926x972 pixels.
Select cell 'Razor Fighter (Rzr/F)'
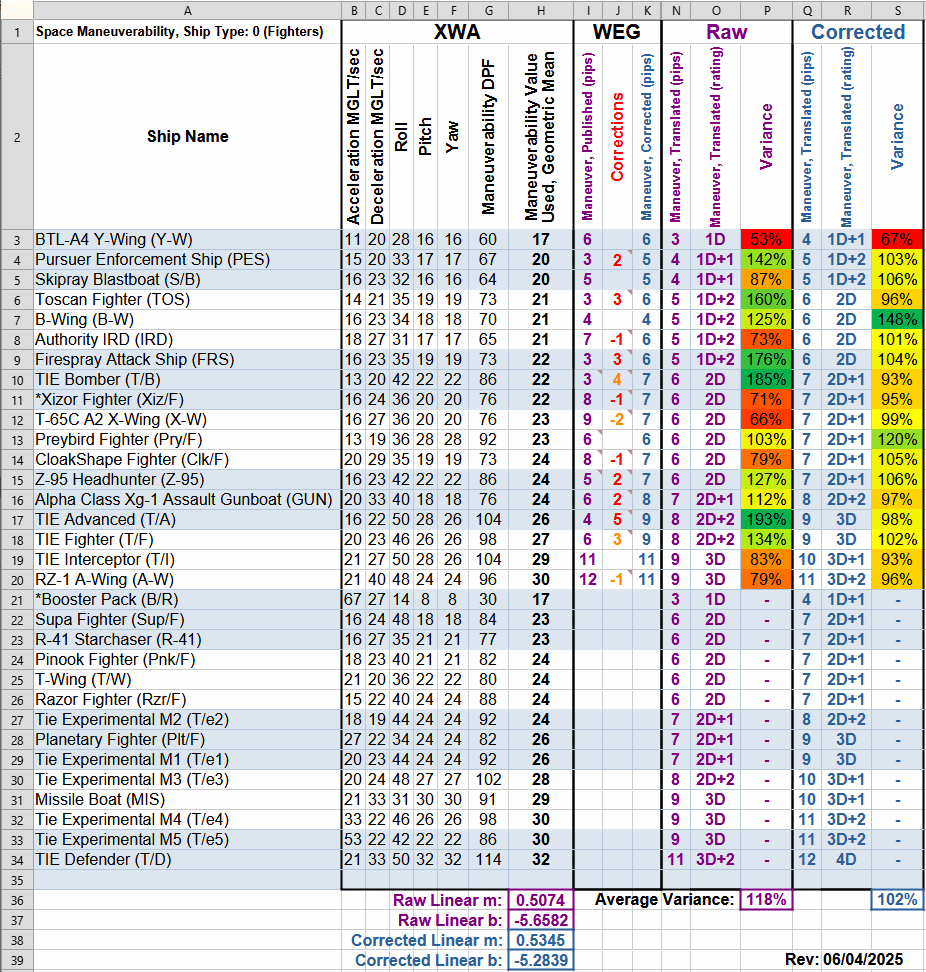coord(187,699)
